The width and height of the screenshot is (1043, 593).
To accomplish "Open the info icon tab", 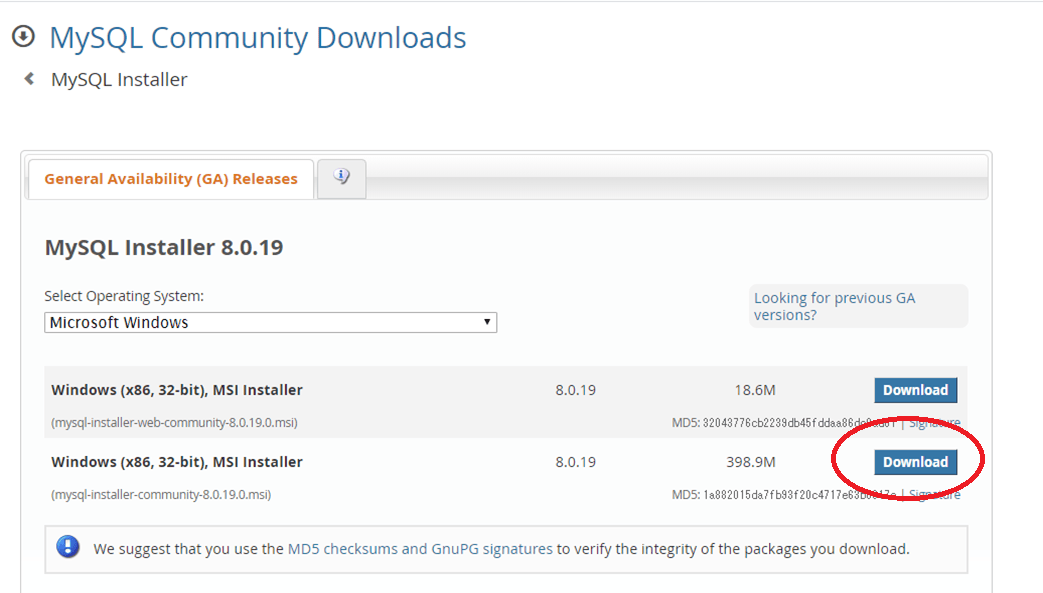I will pos(341,178).
